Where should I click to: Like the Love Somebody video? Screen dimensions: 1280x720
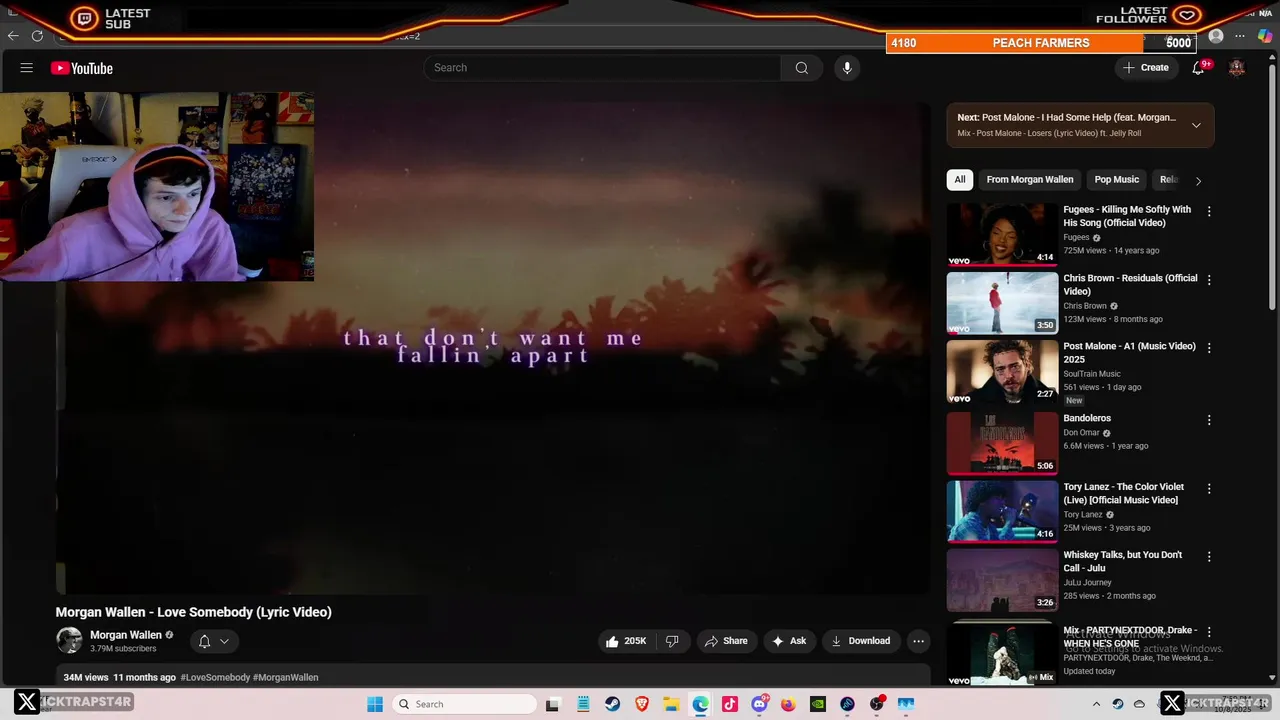tap(626, 641)
